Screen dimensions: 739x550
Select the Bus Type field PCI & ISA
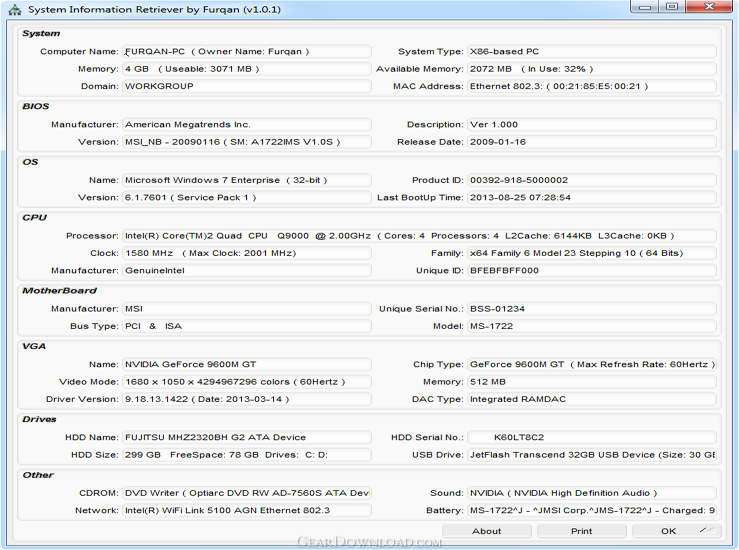coord(247,326)
